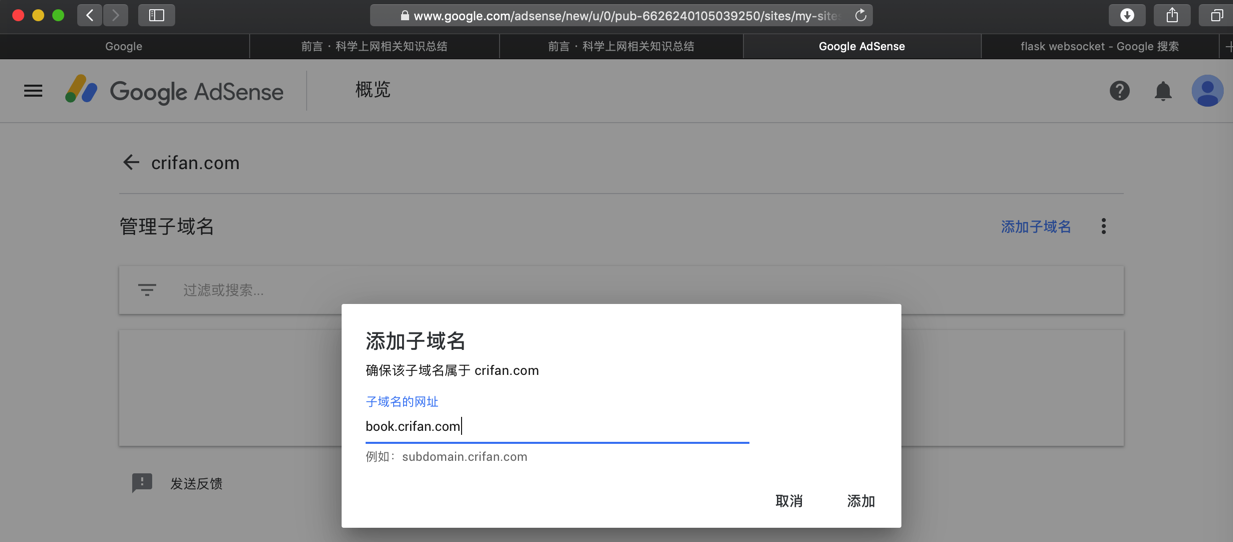The height and width of the screenshot is (542, 1233).
Task: Select the Google AdSense tab
Action: click(862, 46)
